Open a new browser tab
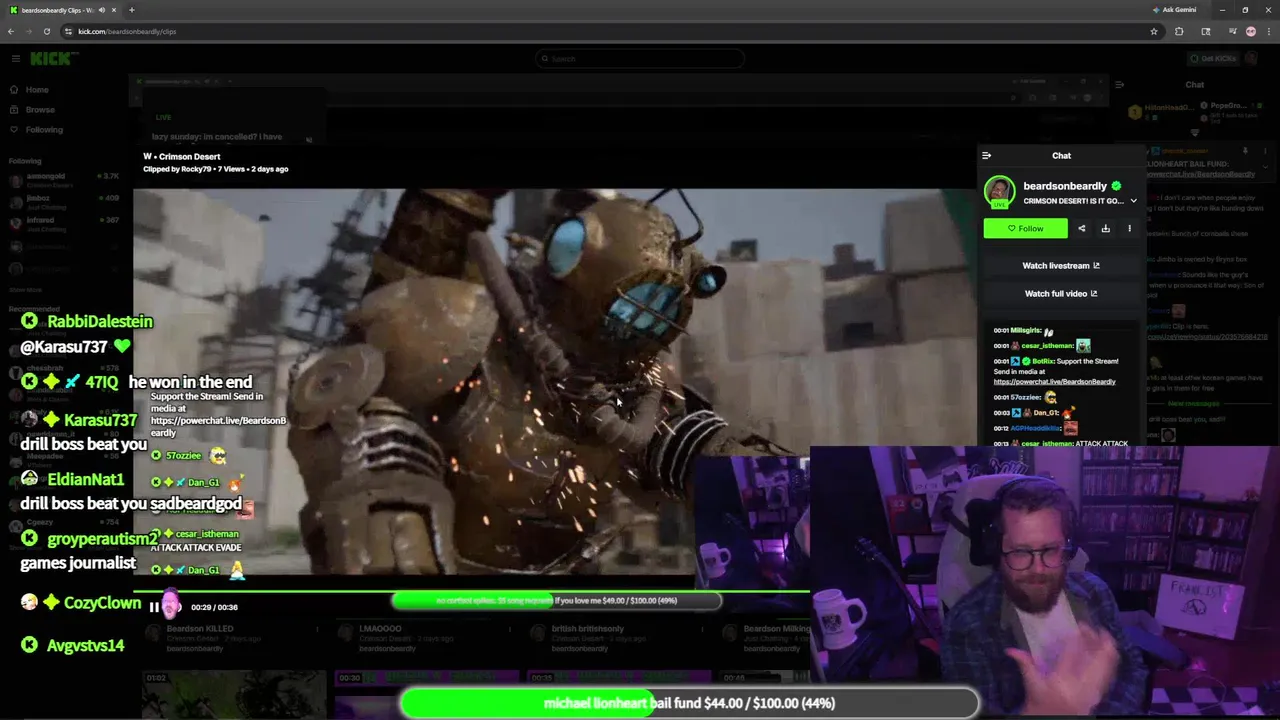Screen dimensions: 1280x720 (x=131, y=10)
